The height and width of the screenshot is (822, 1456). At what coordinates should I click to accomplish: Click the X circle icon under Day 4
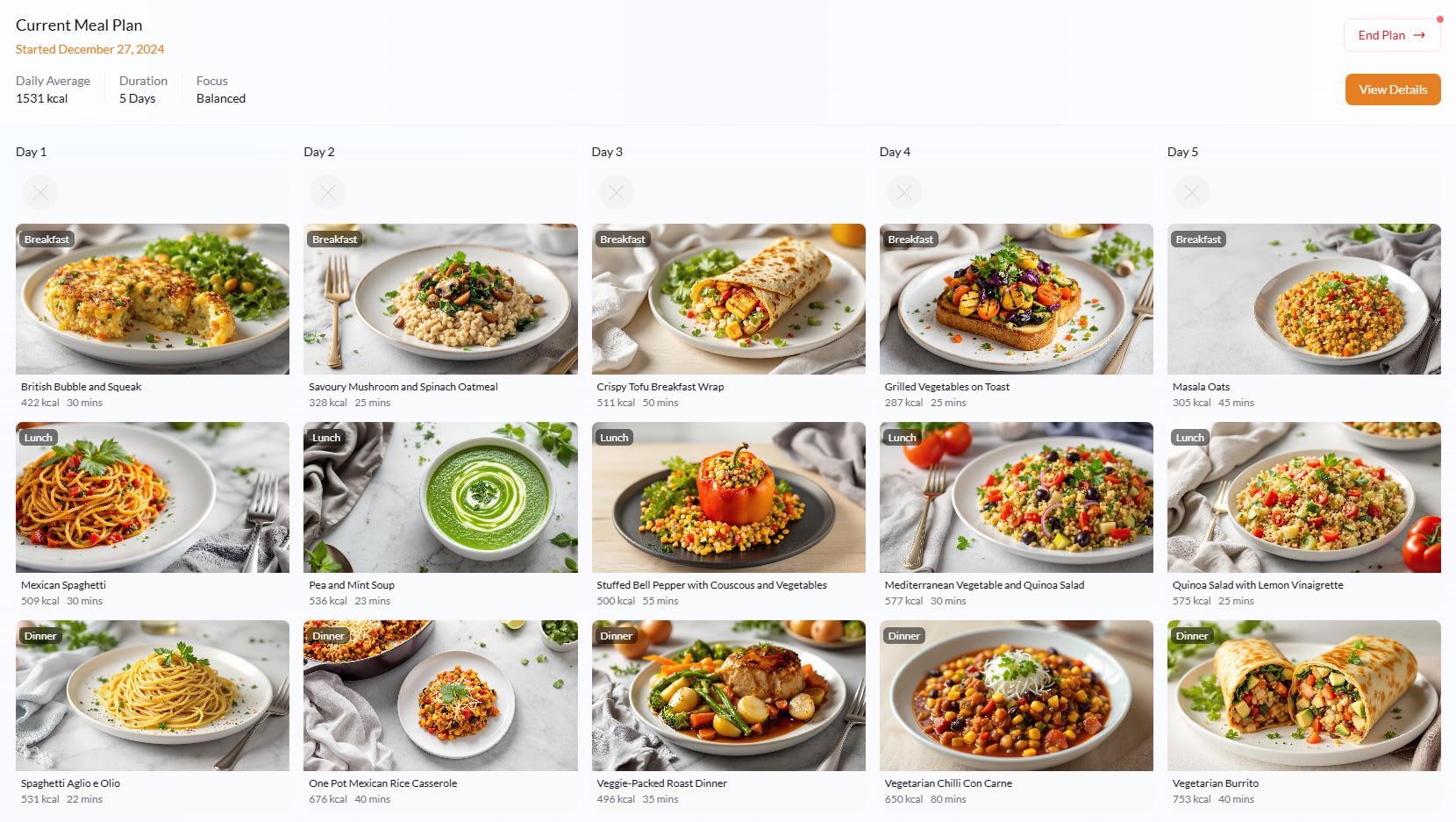[x=904, y=192]
